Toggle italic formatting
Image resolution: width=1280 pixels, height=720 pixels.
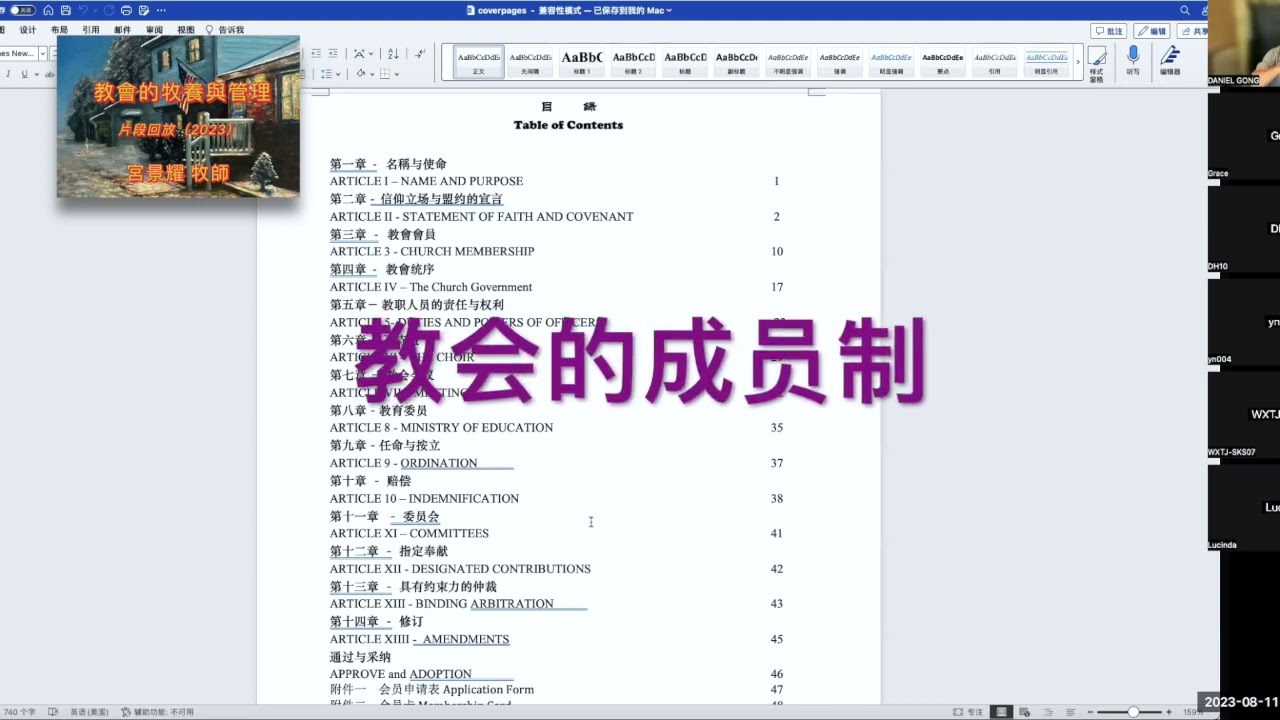(x=9, y=74)
